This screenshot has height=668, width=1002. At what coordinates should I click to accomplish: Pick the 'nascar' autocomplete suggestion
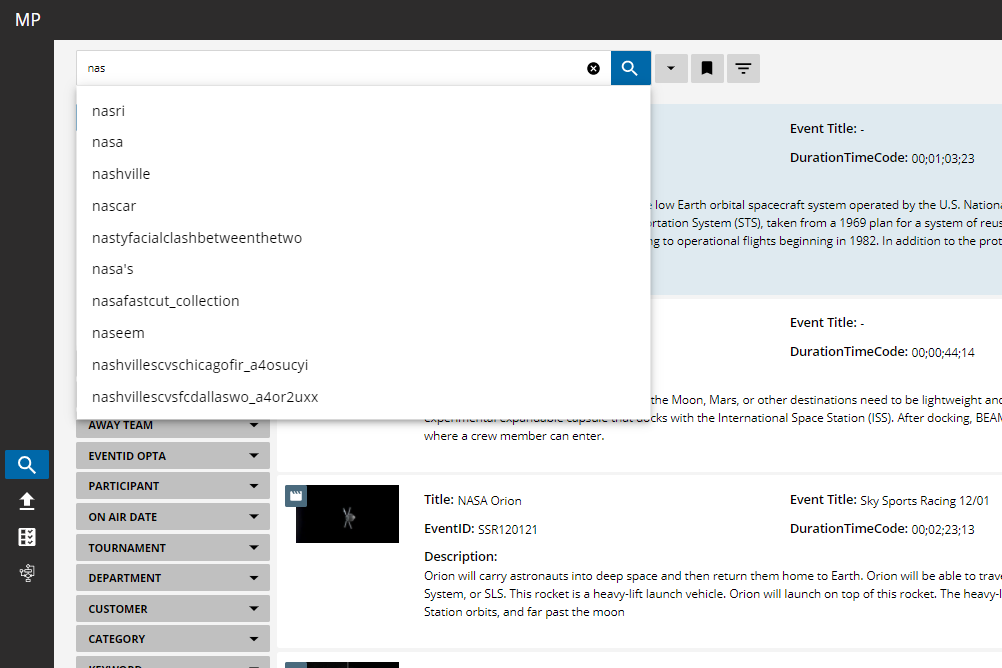pyautogui.click(x=114, y=206)
